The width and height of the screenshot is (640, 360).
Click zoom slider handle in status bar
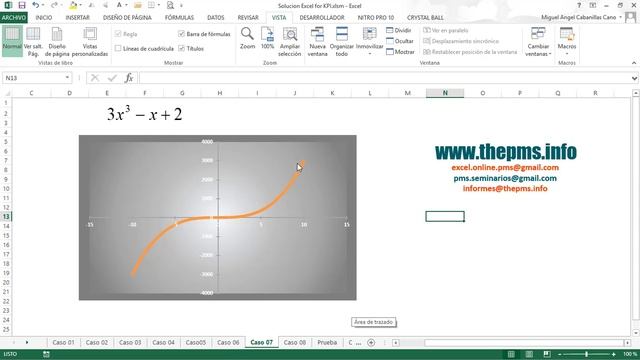pyautogui.click(x=587, y=354)
